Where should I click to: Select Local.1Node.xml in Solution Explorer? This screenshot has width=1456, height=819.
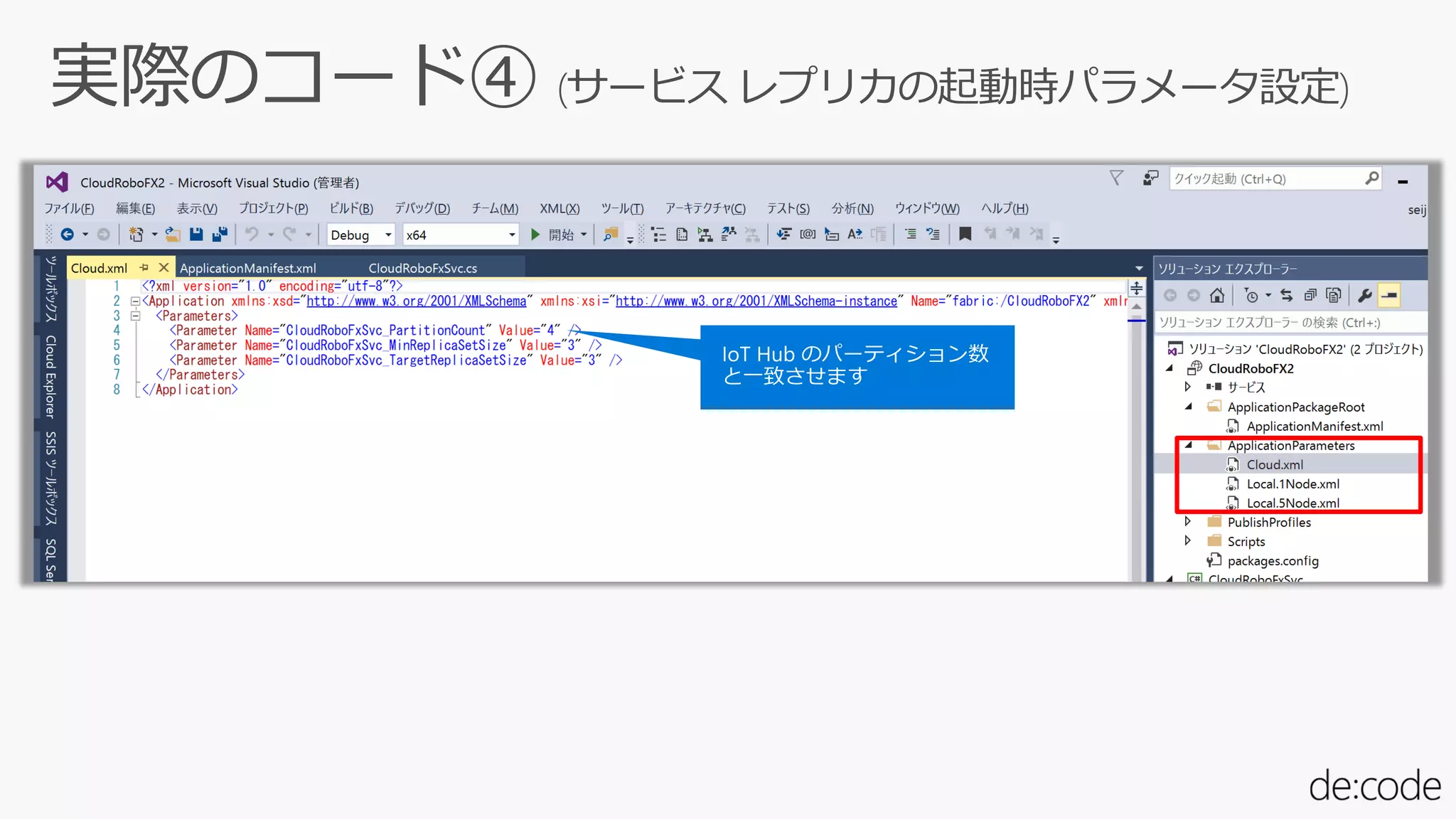tap(1292, 483)
